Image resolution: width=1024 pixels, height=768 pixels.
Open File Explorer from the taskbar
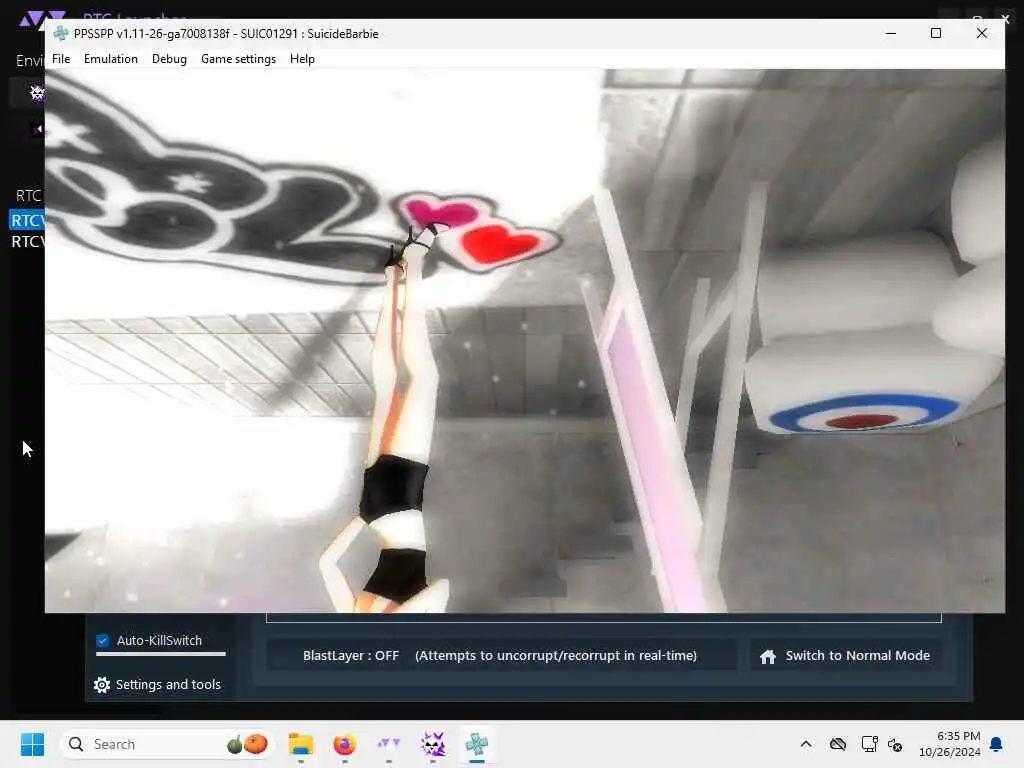pos(301,744)
